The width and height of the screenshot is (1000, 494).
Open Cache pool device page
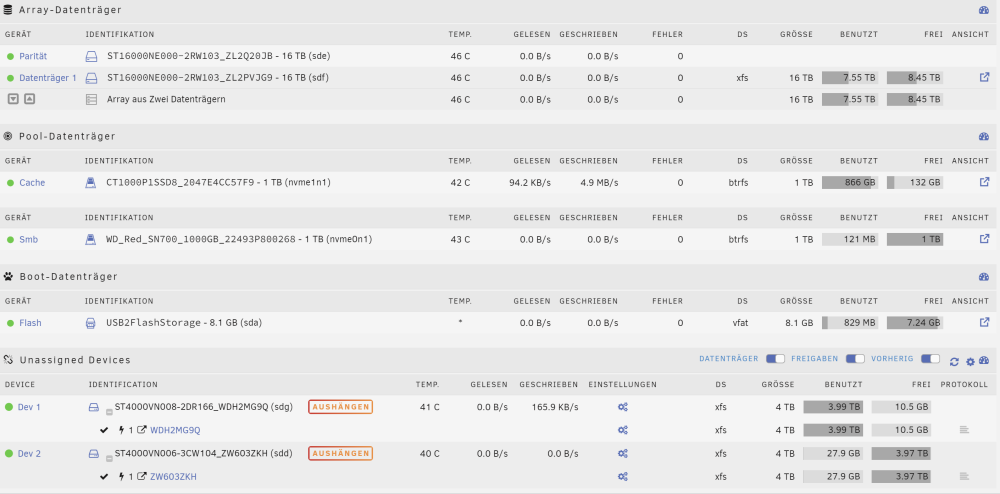32,182
